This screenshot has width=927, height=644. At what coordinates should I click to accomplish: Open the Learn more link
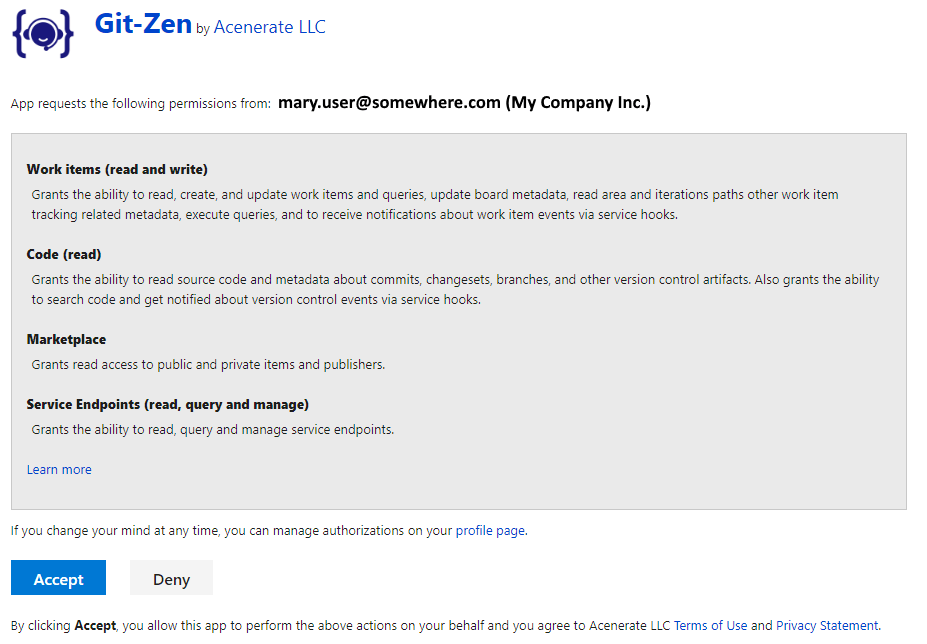(59, 469)
